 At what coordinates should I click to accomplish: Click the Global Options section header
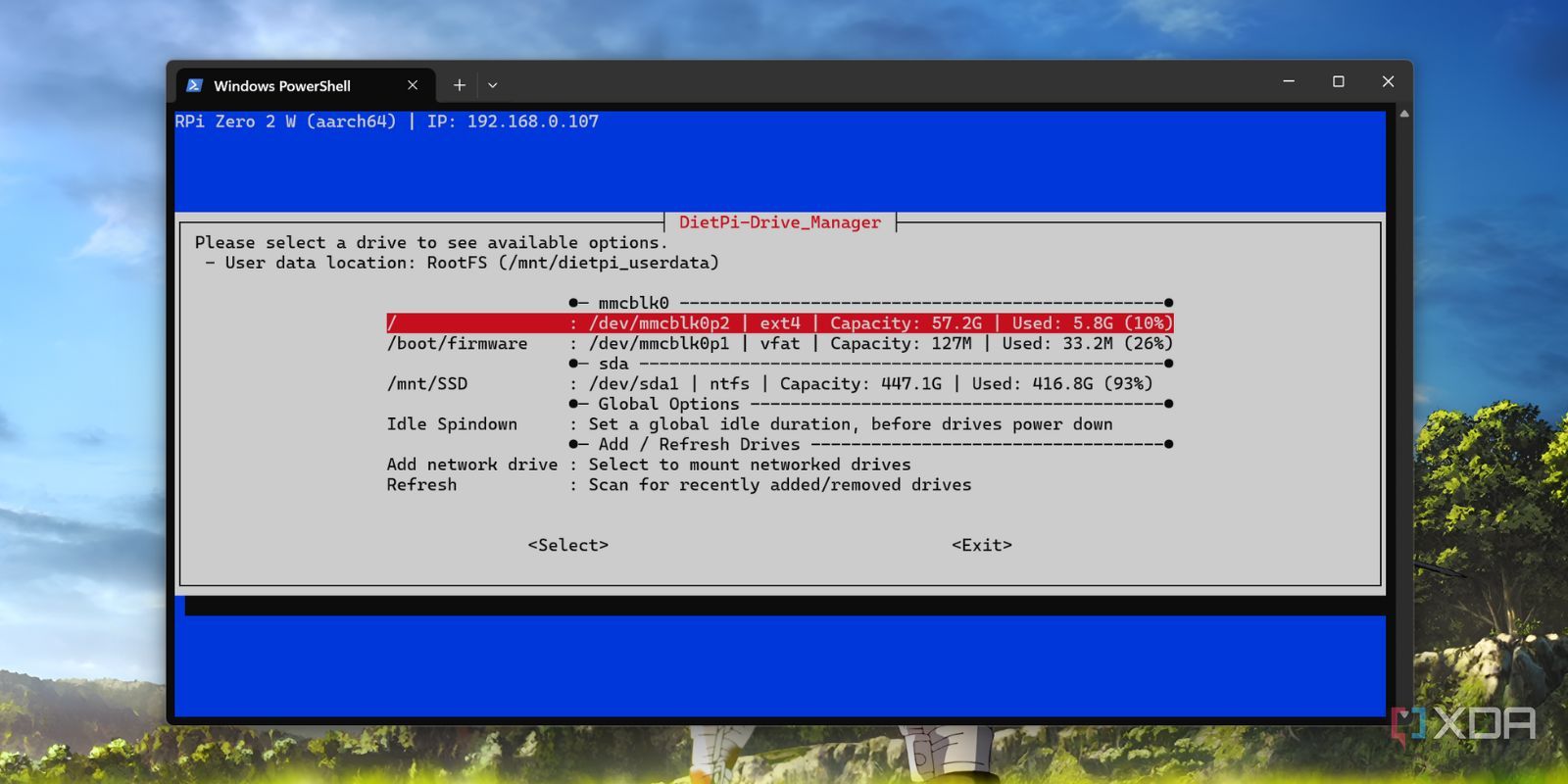[871, 404]
